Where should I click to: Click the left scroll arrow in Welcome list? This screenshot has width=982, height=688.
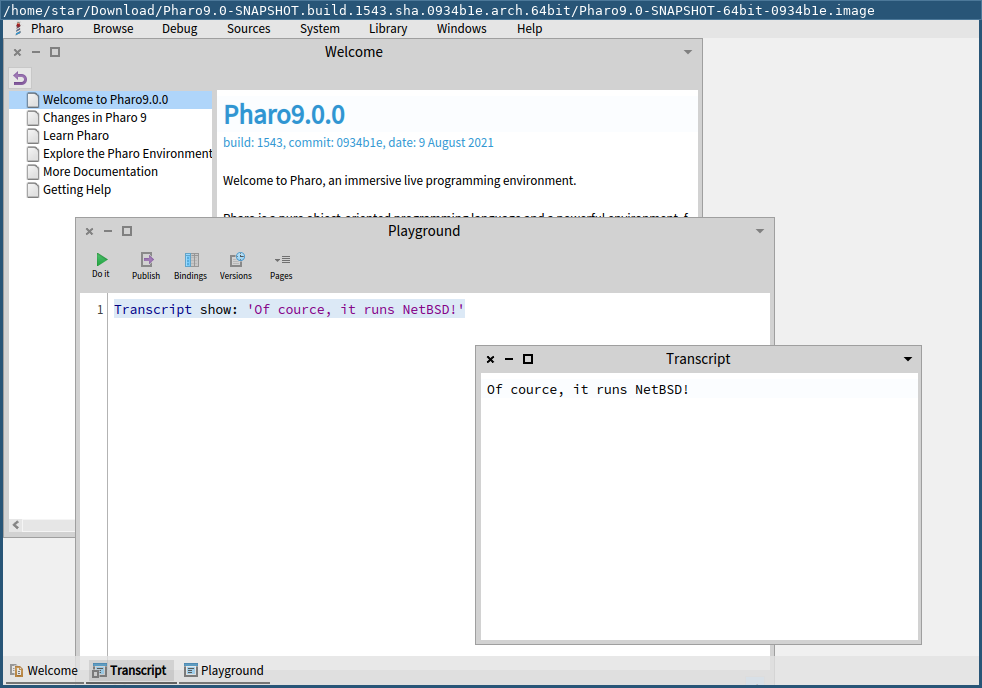point(16,525)
